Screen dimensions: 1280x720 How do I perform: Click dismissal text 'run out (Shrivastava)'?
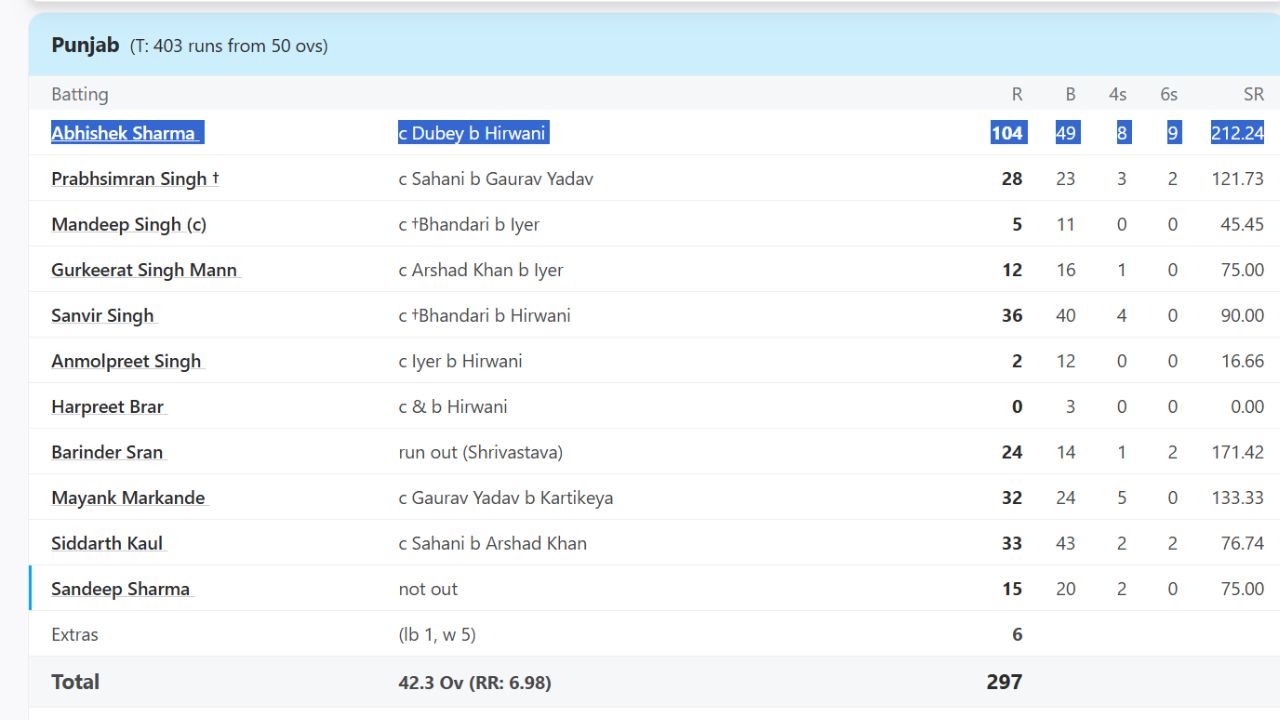[x=480, y=452]
